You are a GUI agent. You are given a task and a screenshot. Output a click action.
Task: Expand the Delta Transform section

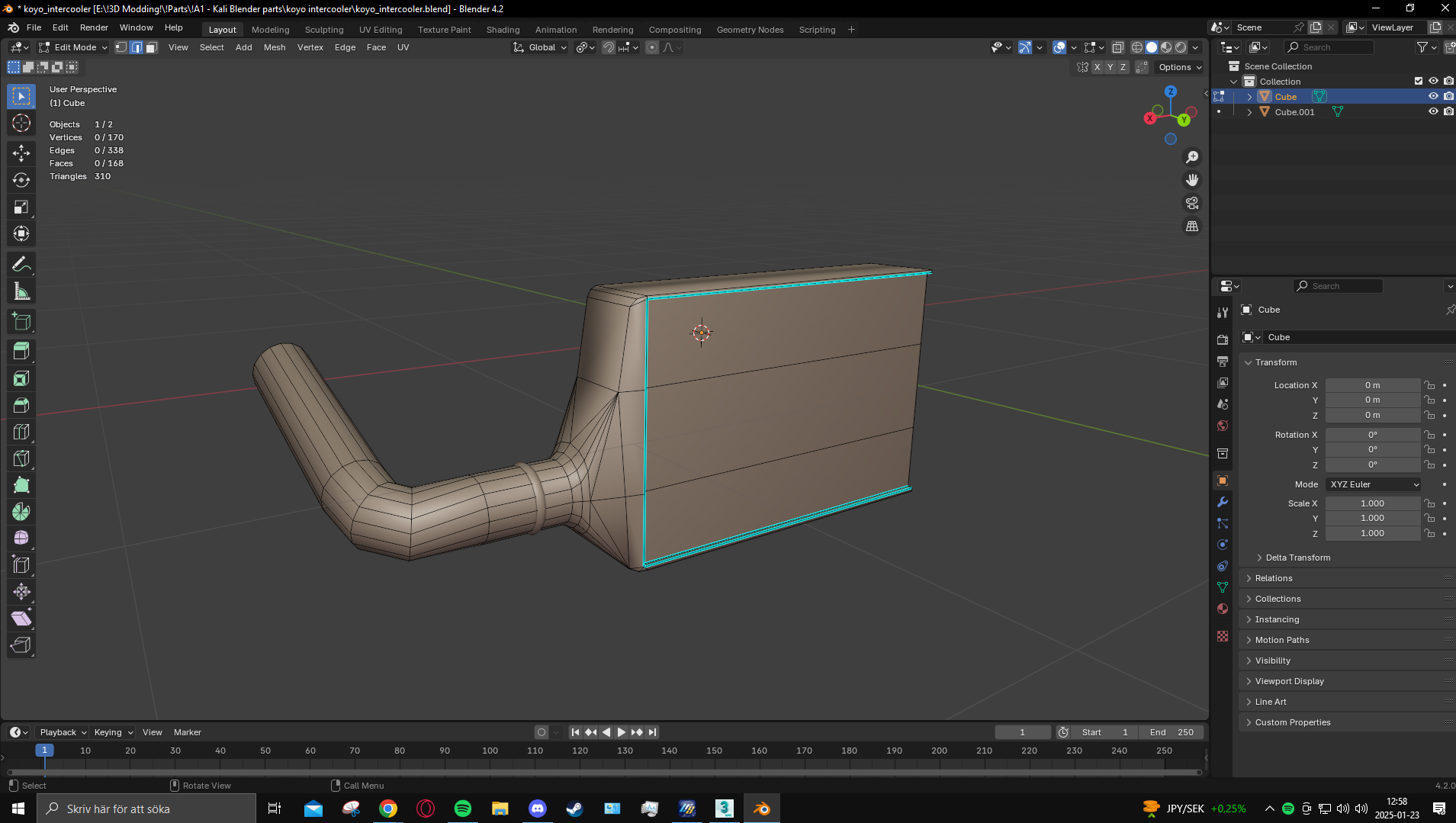1297,558
